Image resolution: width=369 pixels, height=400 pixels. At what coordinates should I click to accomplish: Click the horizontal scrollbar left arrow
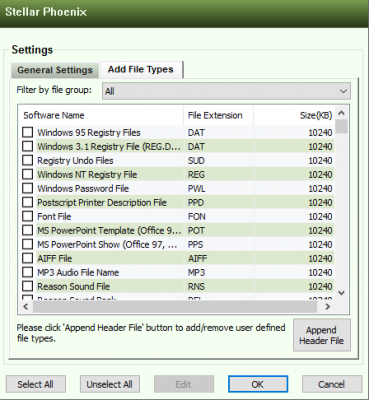(x=26, y=306)
